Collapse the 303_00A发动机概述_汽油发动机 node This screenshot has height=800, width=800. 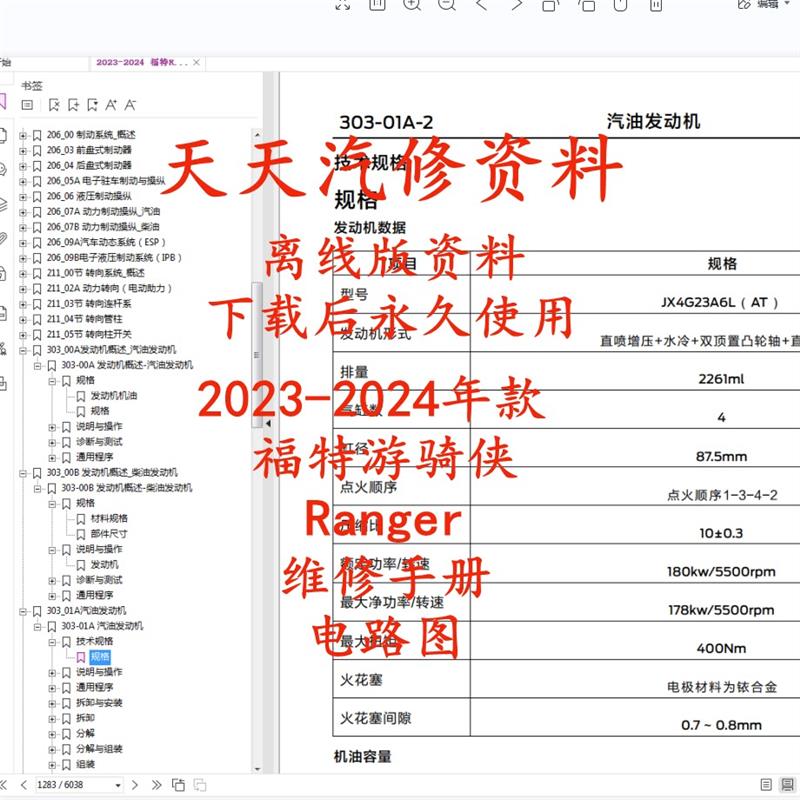22,351
